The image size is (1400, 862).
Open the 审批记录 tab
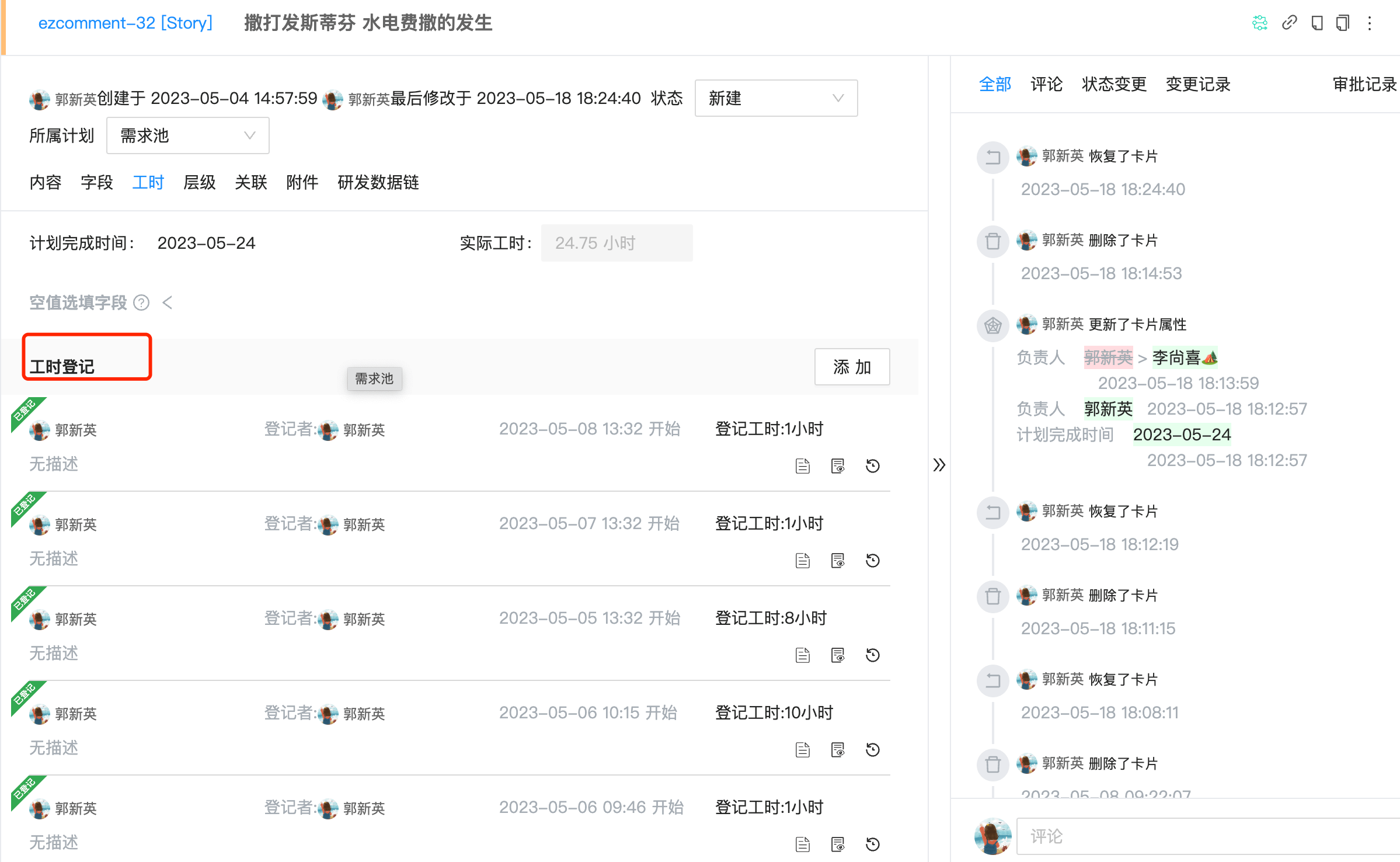(1364, 84)
